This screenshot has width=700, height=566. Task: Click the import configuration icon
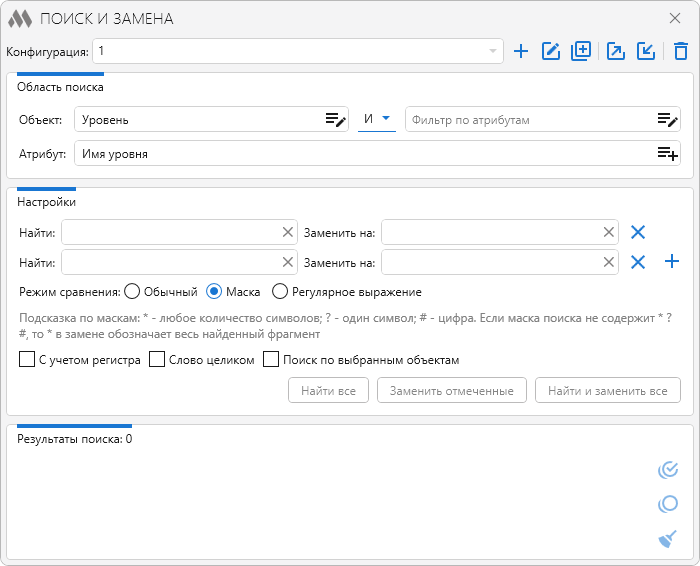pos(645,51)
